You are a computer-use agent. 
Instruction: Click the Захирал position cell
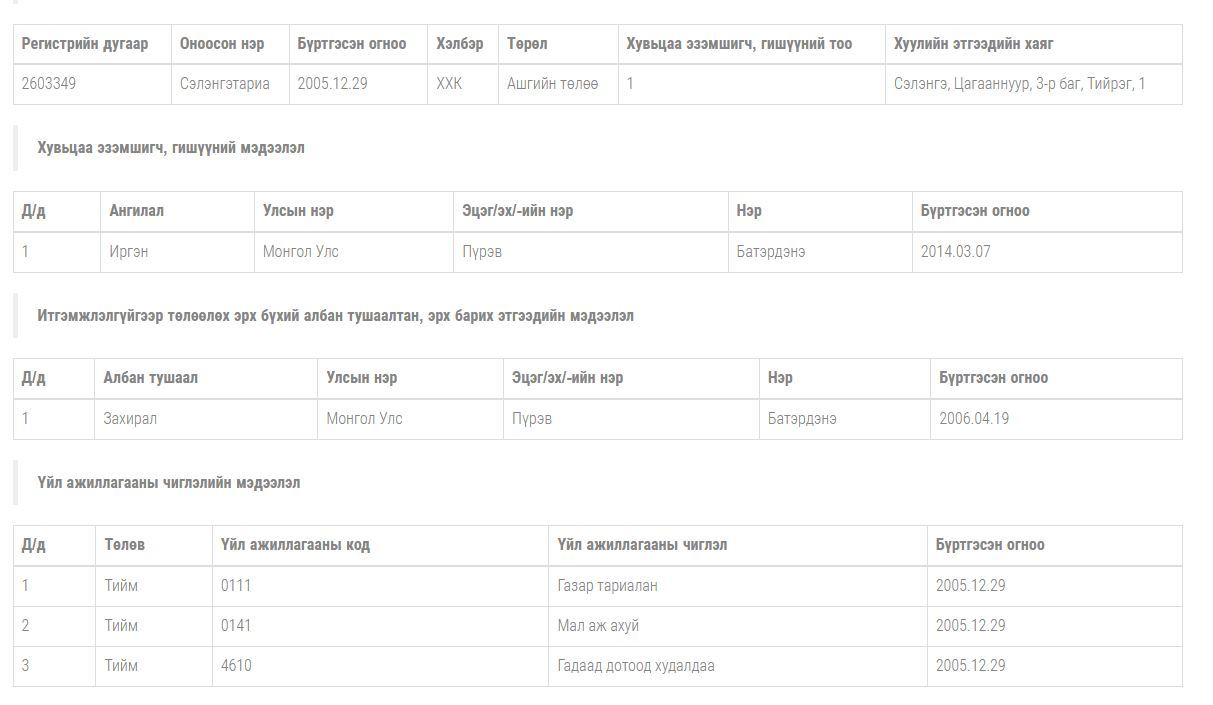[130, 419]
